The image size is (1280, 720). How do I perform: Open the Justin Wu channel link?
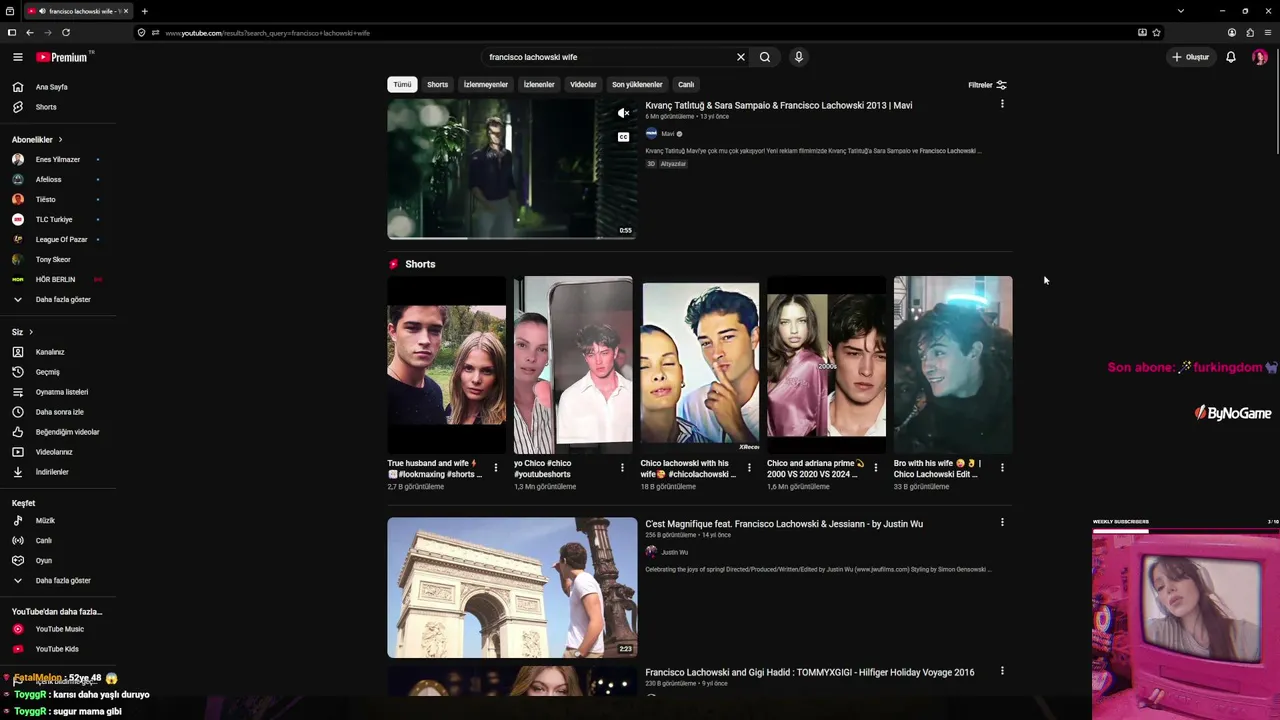[x=674, y=552]
